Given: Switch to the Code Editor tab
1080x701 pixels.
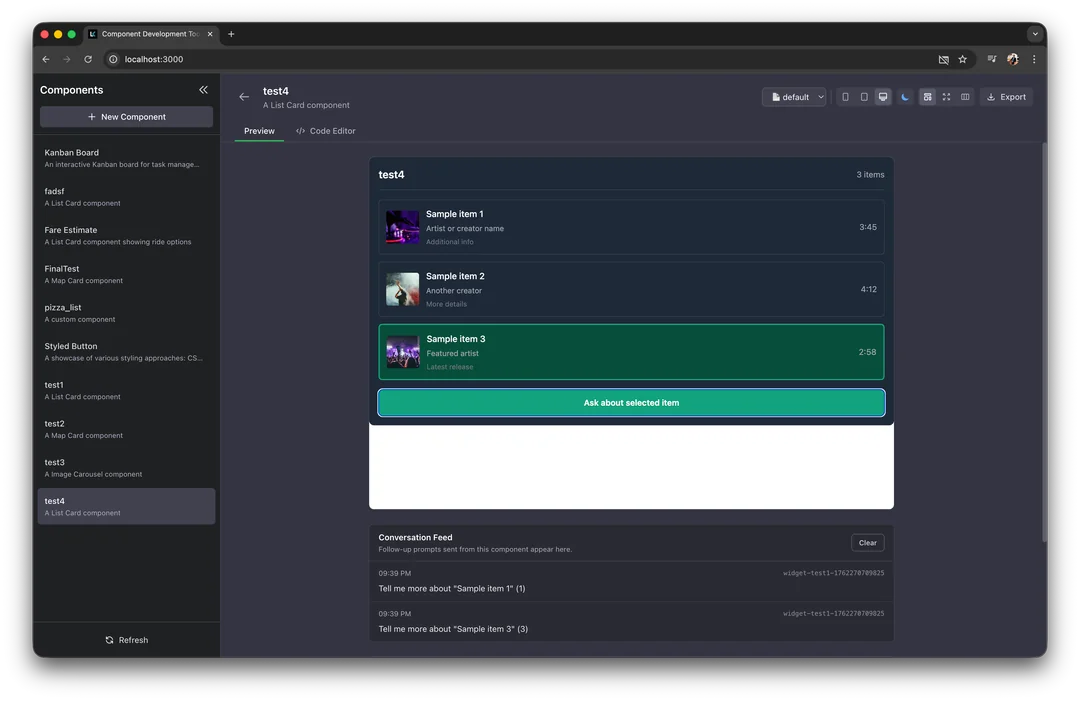Looking at the screenshot, I should 325,130.
